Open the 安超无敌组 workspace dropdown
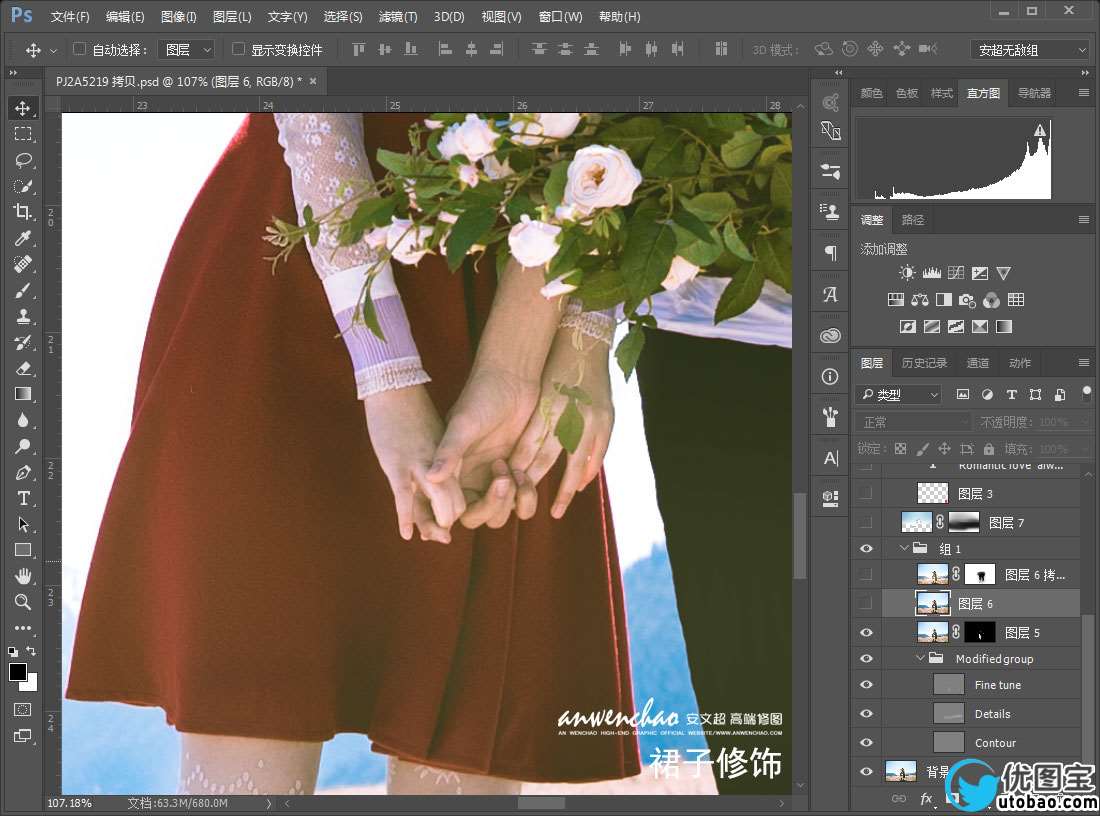Image resolution: width=1100 pixels, height=816 pixels. coord(1029,50)
